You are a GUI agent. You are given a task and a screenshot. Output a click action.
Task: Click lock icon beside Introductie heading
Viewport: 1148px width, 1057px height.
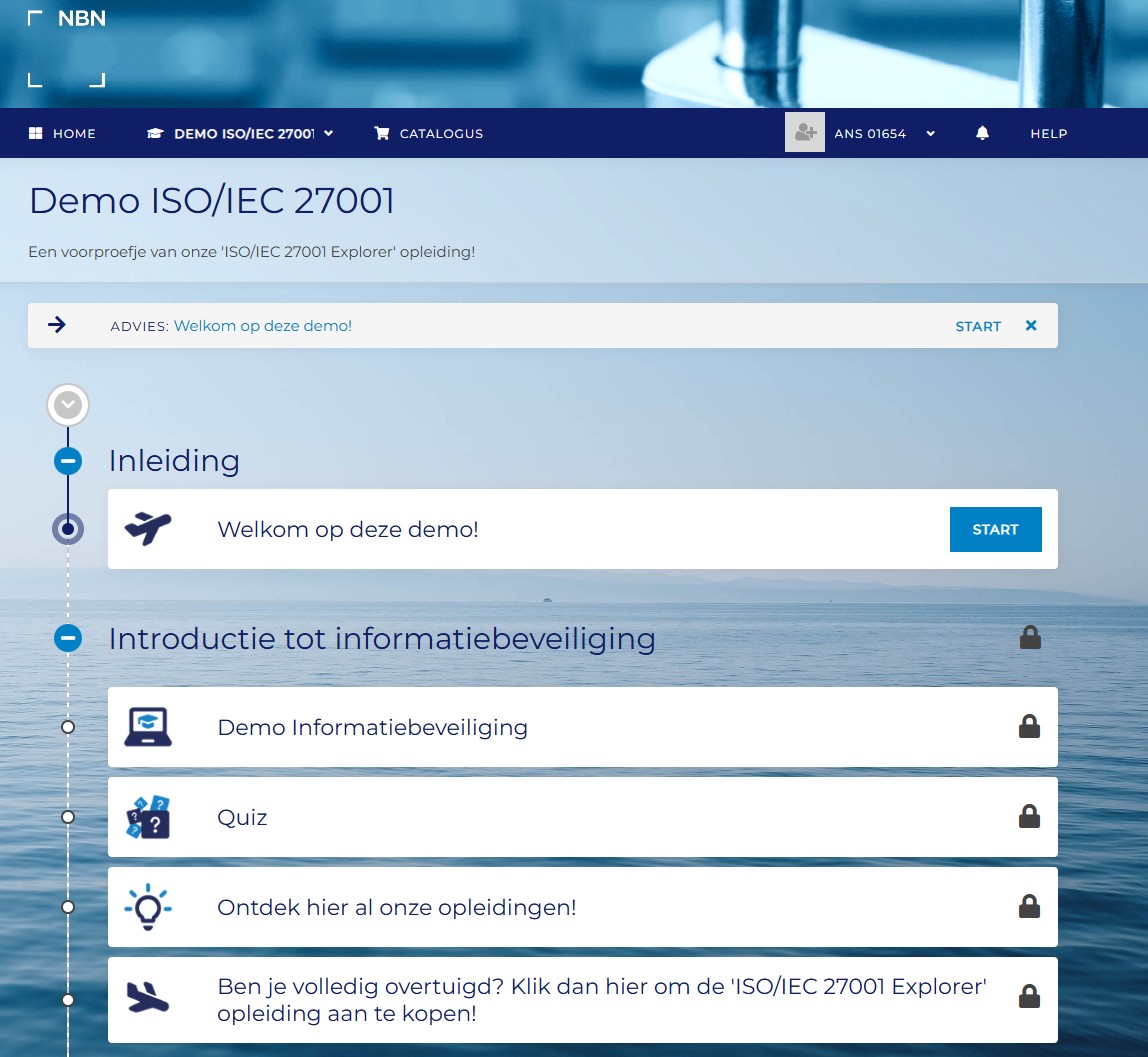click(x=1030, y=638)
